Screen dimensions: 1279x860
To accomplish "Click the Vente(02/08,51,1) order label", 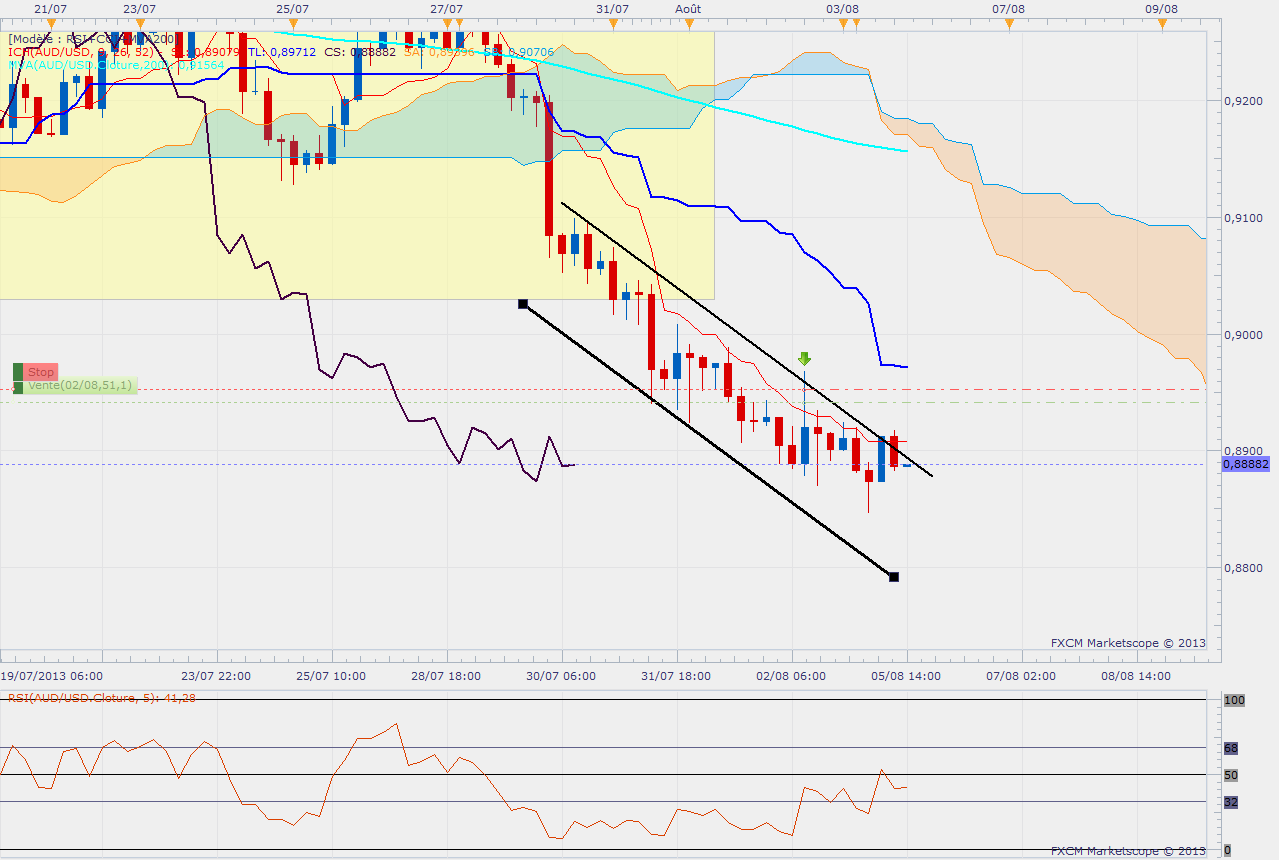I will pos(78,385).
